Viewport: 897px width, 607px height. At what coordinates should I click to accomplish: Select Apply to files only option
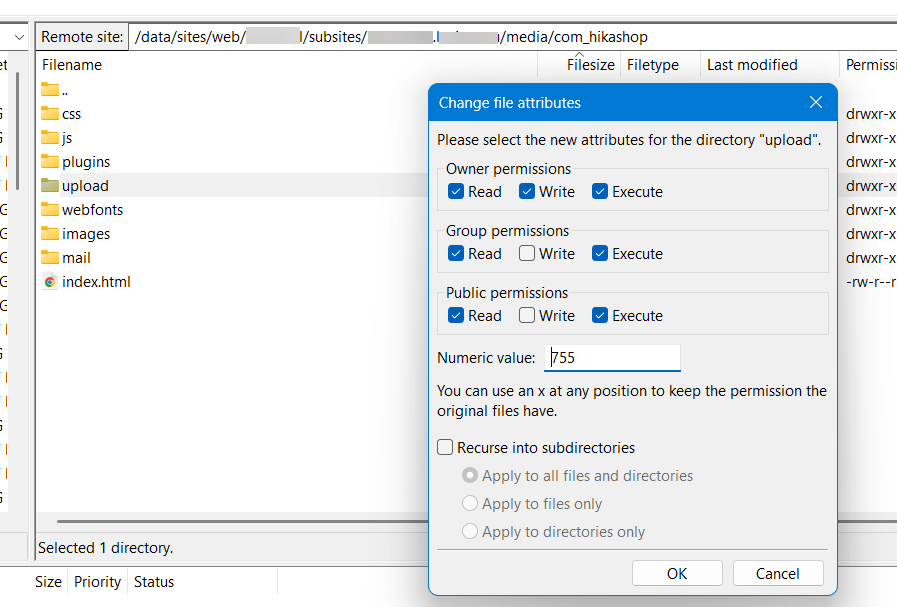470,504
